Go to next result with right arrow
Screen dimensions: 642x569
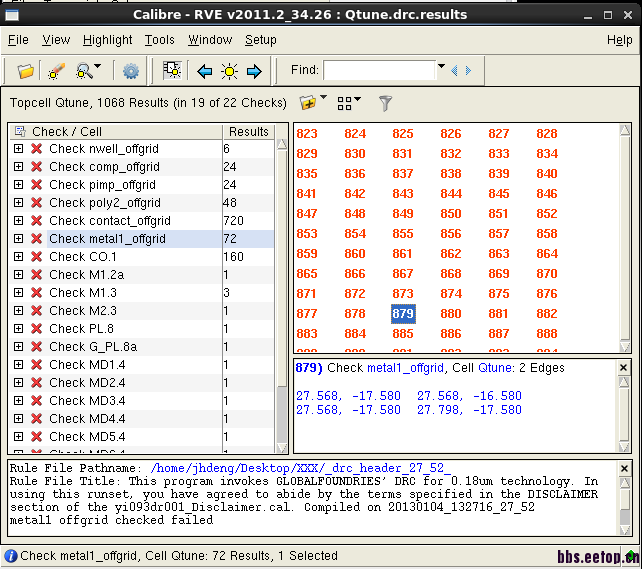click(x=254, y=71)
